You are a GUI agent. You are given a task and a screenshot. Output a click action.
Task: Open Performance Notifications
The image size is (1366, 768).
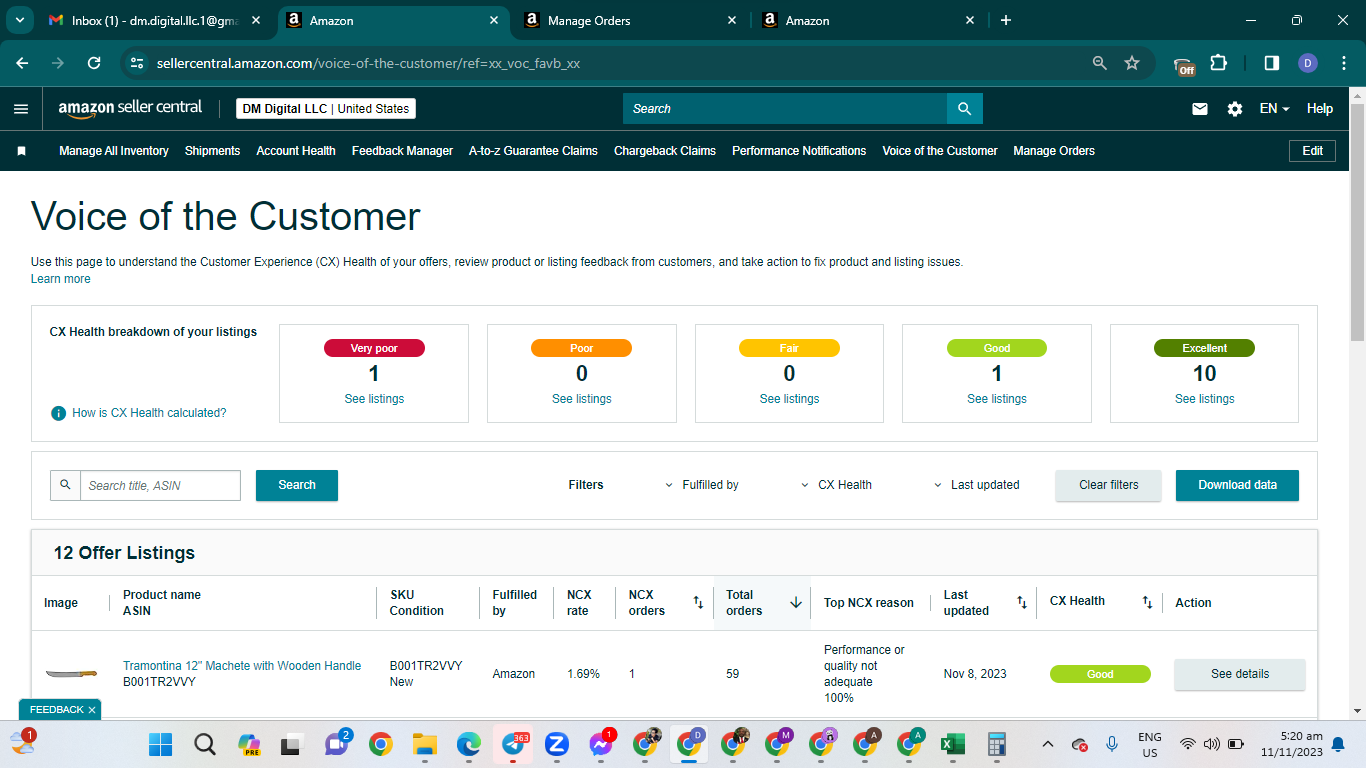(x=799, y=151)
